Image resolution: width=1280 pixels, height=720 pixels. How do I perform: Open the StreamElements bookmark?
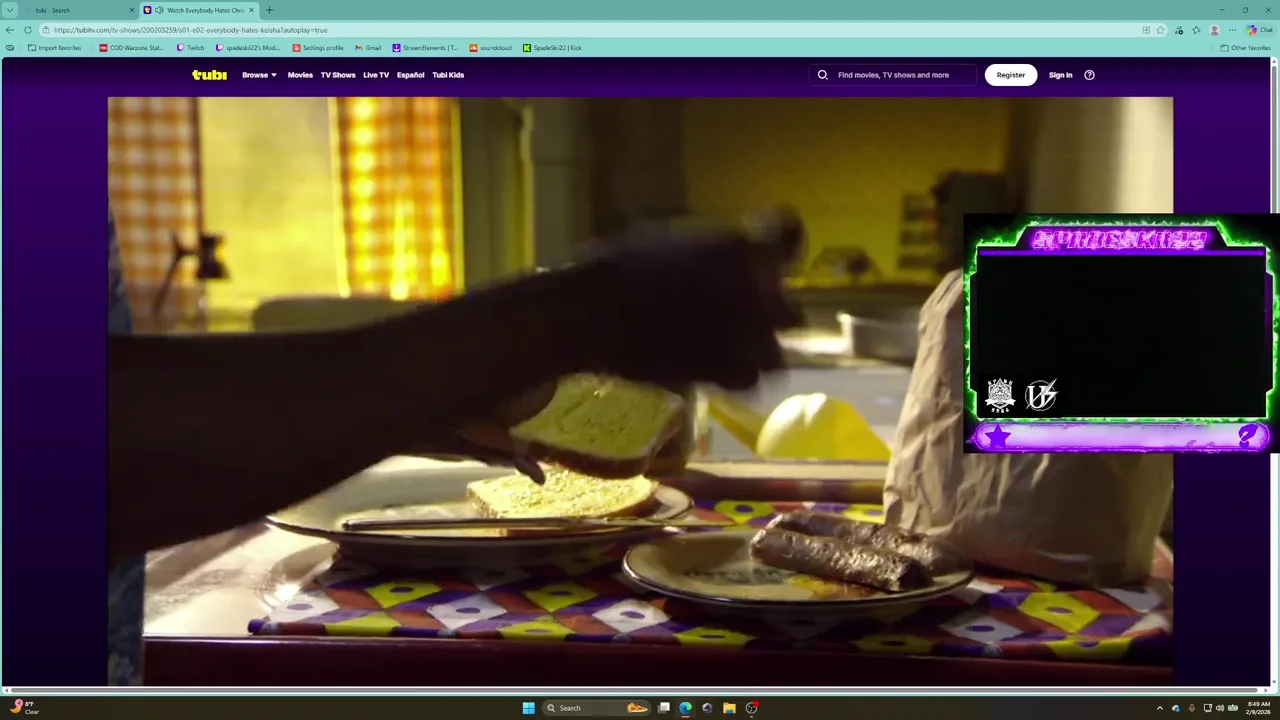tap(425, 48)
